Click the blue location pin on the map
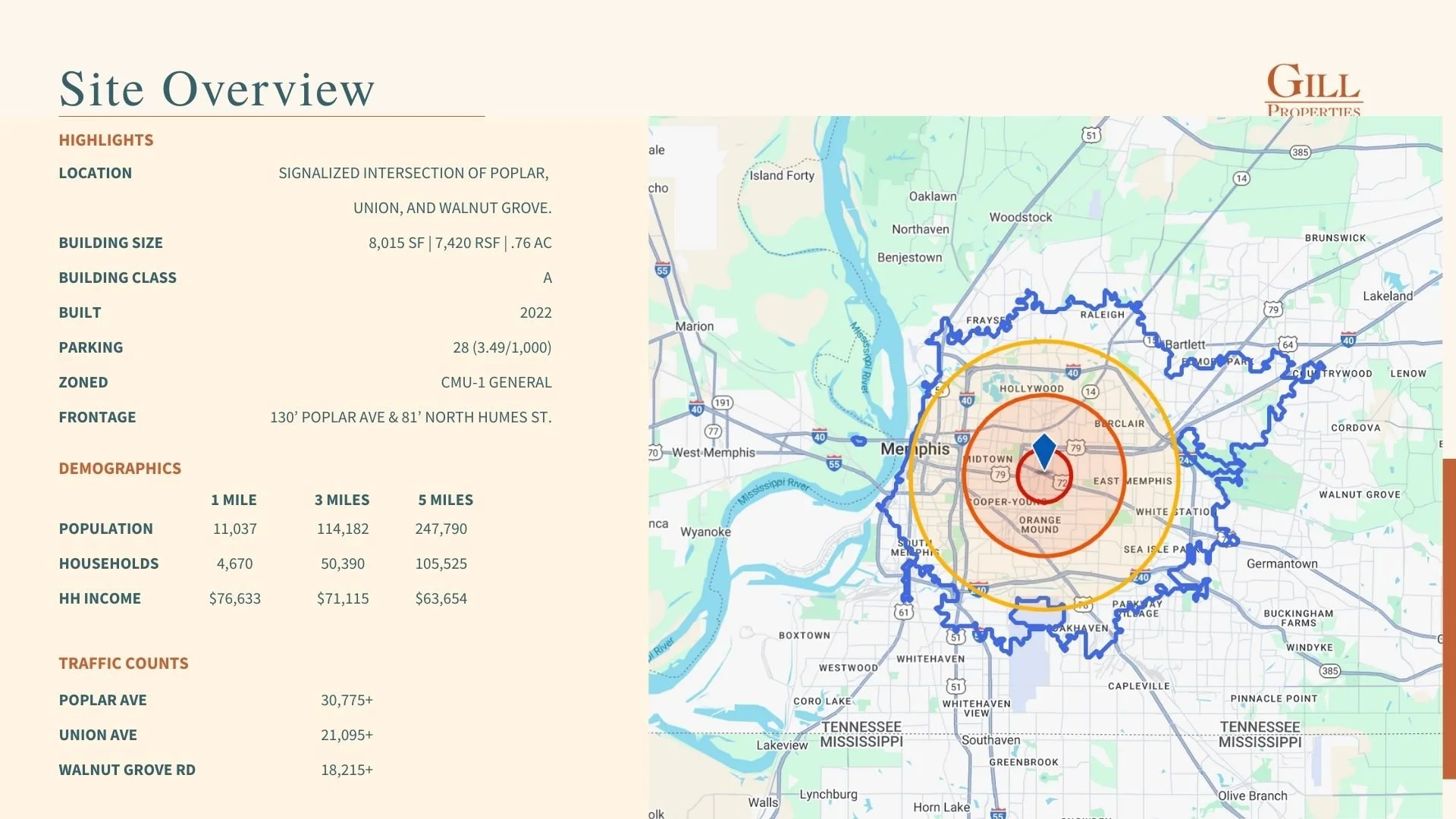 [1044, 450]
